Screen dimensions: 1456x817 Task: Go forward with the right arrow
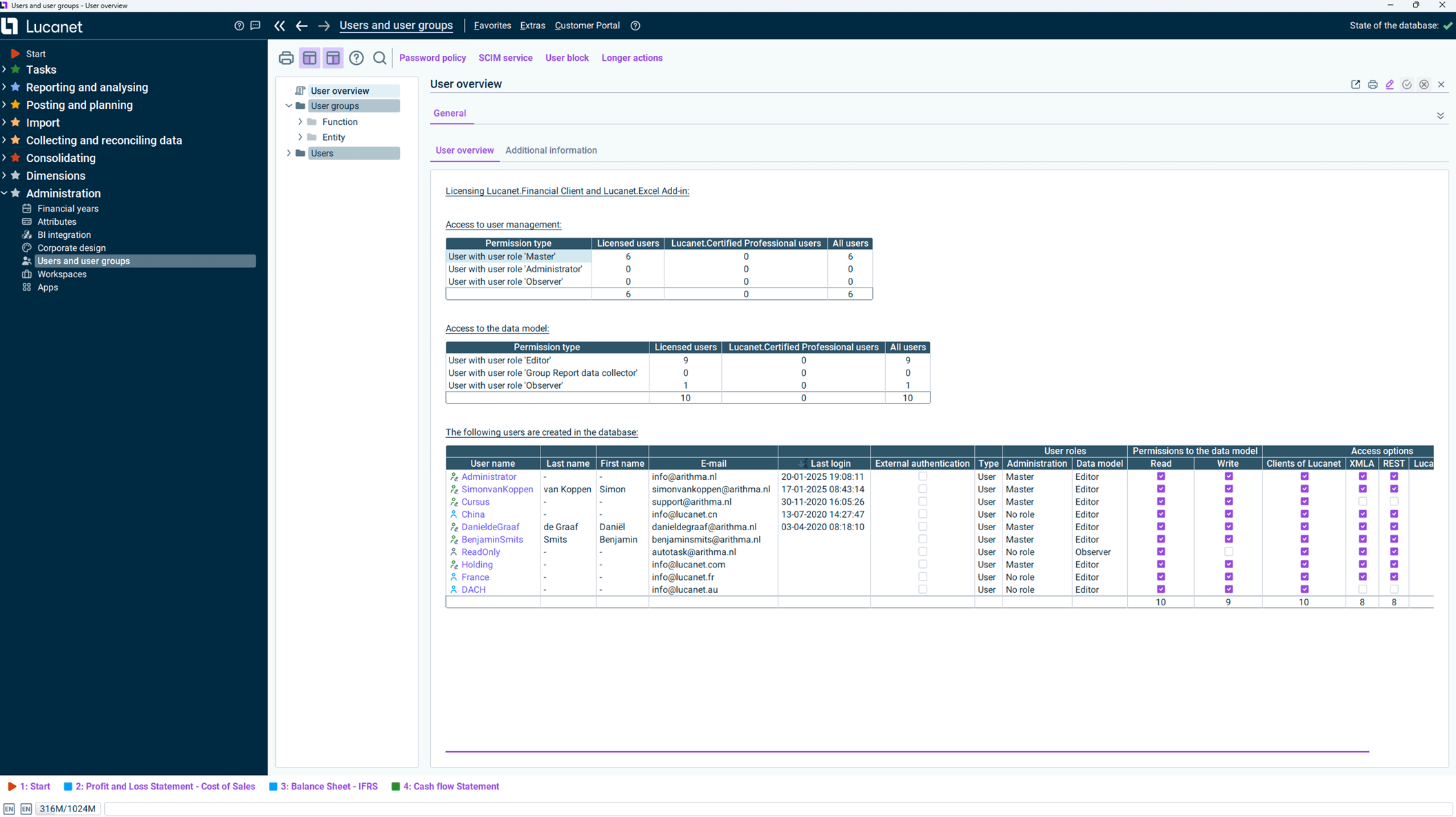pos(324,26)
